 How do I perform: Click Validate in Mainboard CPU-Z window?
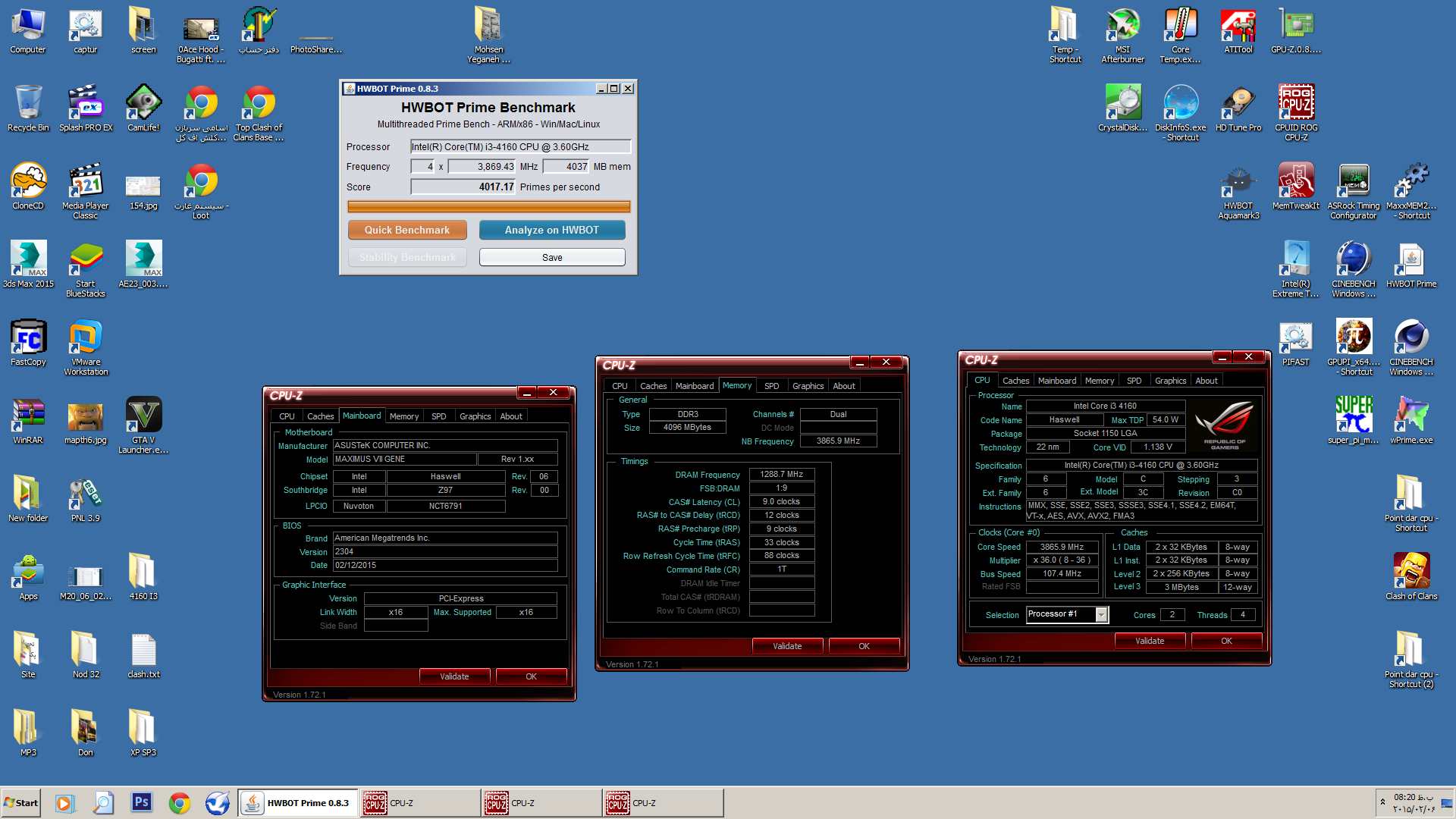454,676
